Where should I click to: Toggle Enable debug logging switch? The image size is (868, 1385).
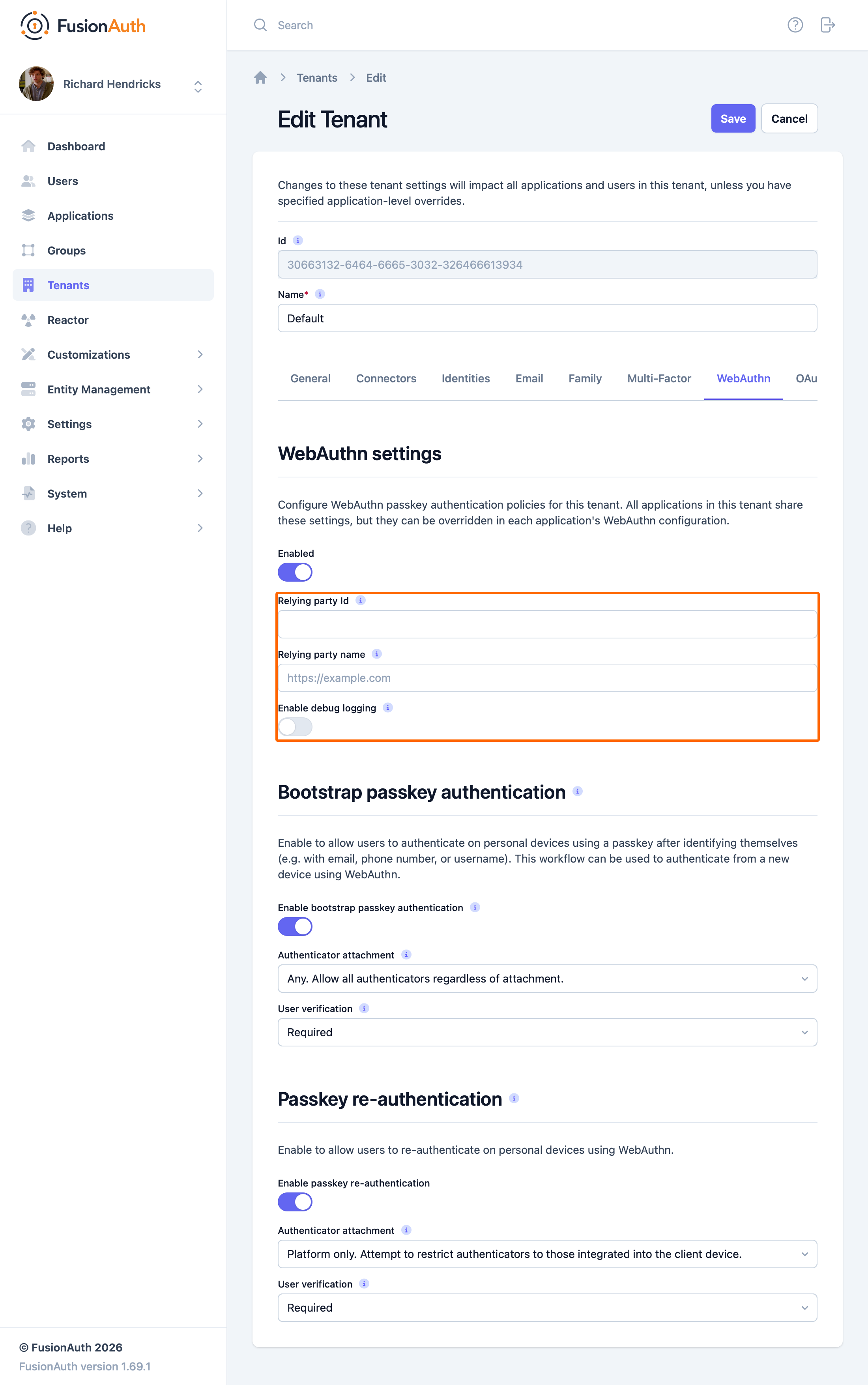point(295,727)
